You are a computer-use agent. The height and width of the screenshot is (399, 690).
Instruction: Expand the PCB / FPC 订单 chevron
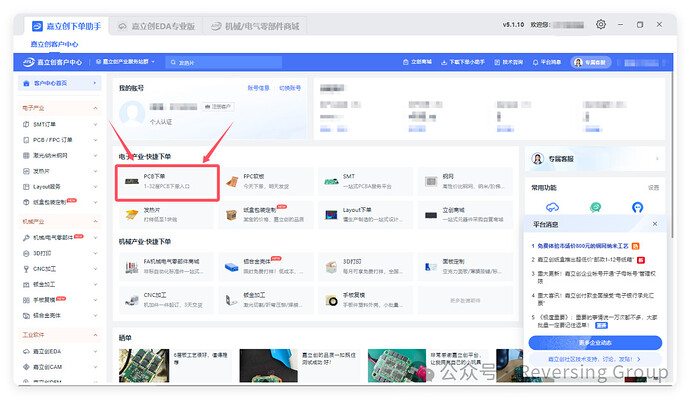pyautogui.click(x=95, y=140)
